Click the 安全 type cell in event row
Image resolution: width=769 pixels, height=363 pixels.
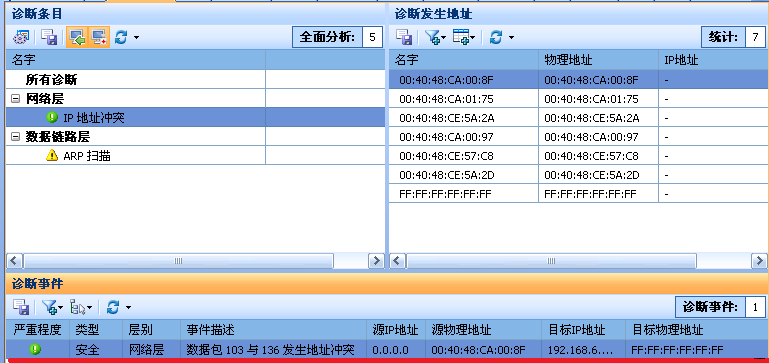coord(96,350)
